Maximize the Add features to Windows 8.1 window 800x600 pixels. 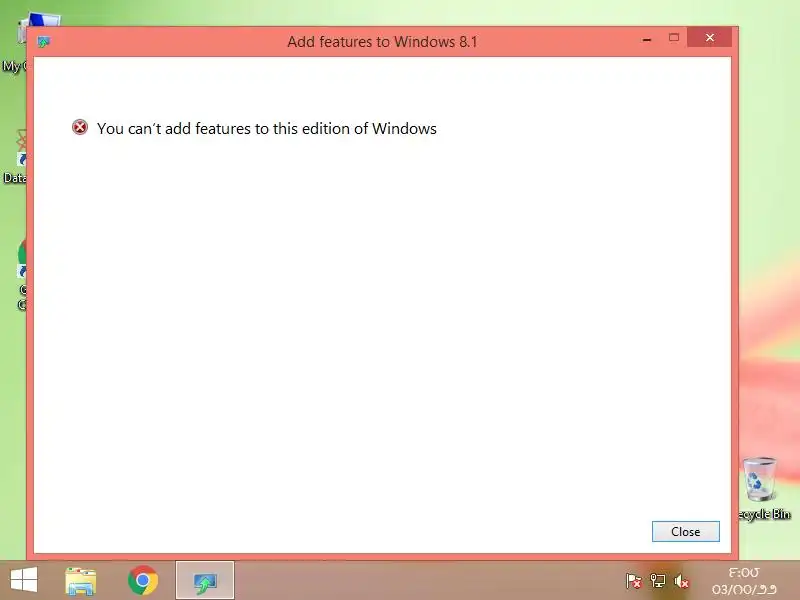673,38
